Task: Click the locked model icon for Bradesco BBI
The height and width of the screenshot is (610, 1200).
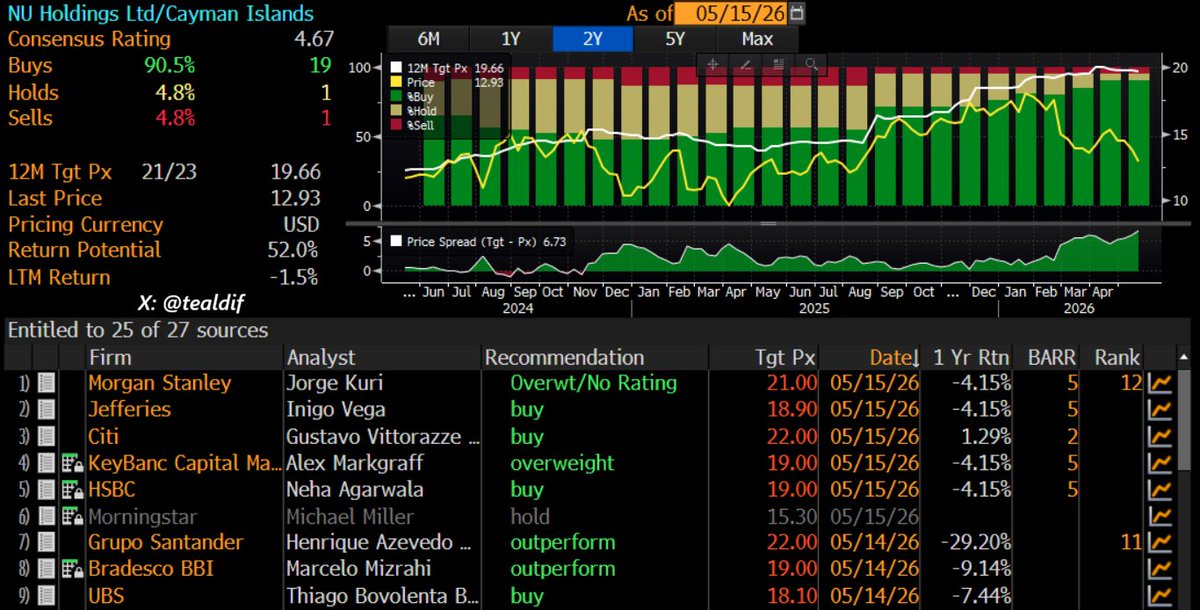Action: click(x=73, y=569)
